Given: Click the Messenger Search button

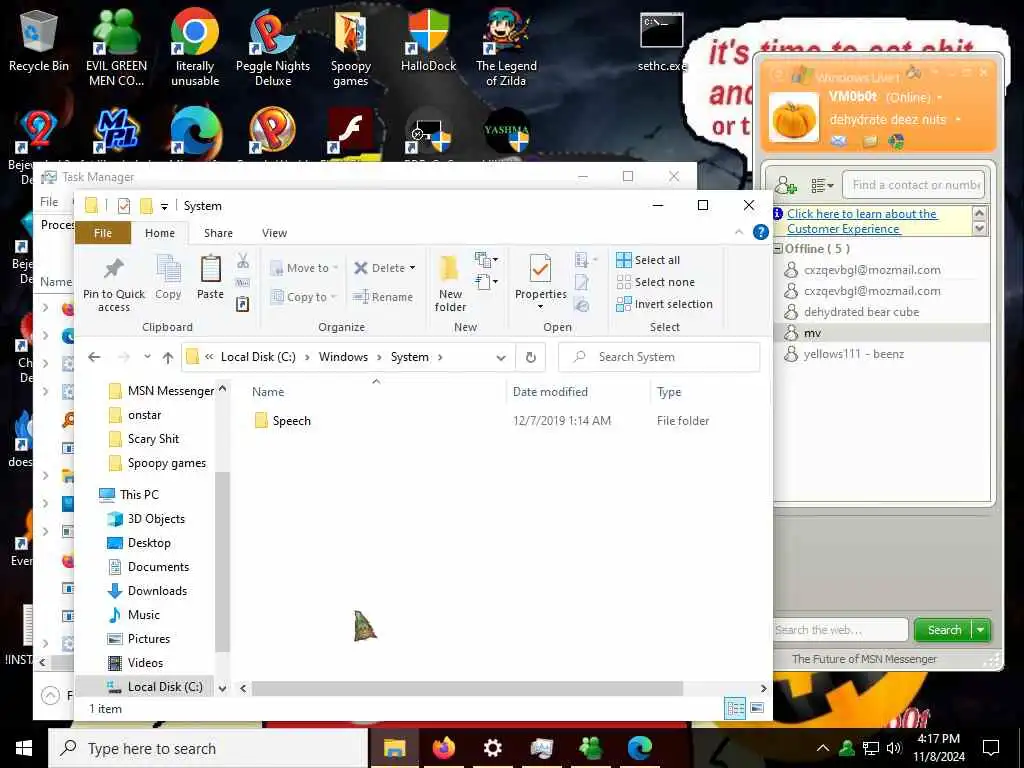Looking at the screenshot, I should coord(944,630).
